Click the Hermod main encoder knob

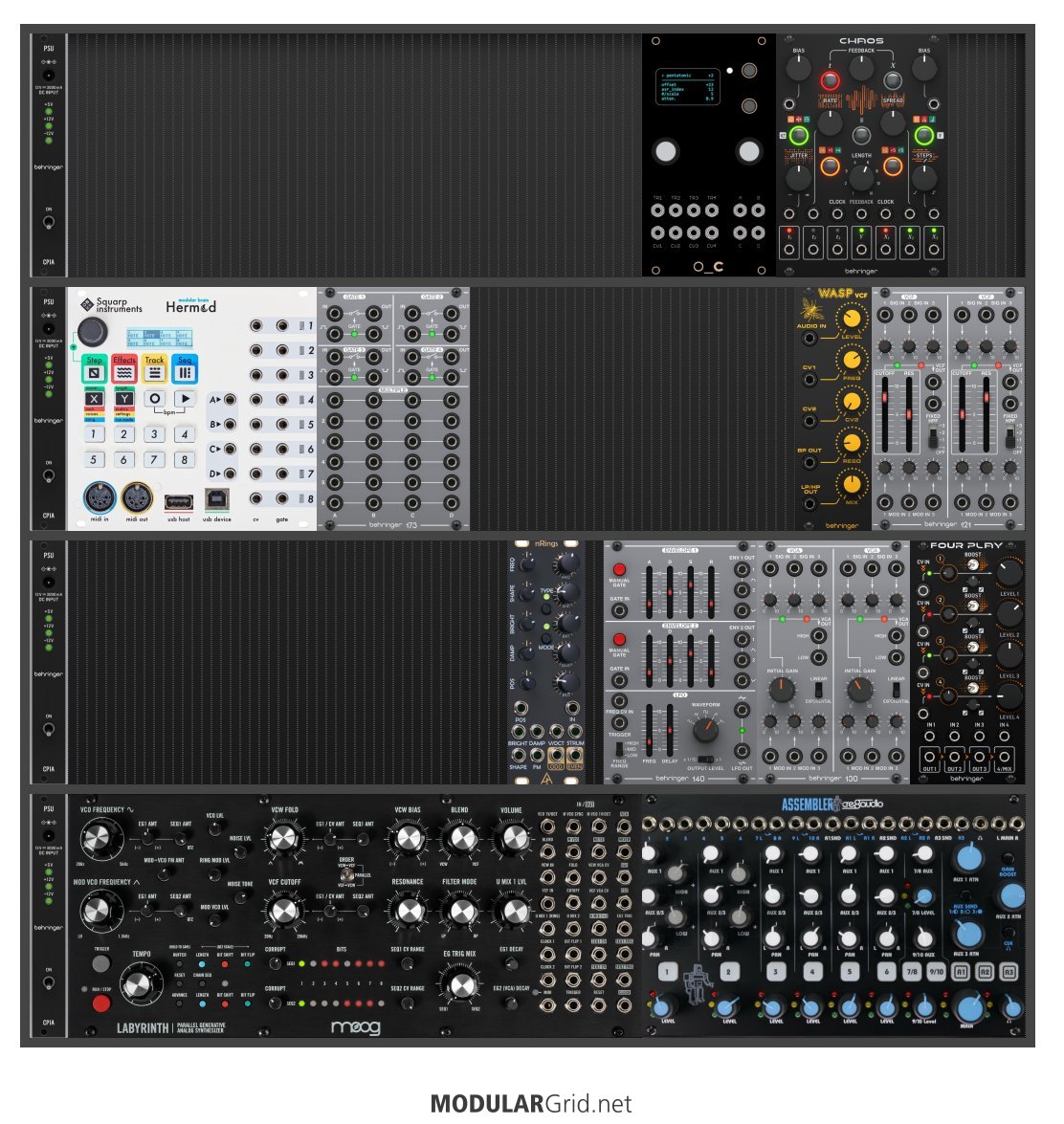click(93, 331)
